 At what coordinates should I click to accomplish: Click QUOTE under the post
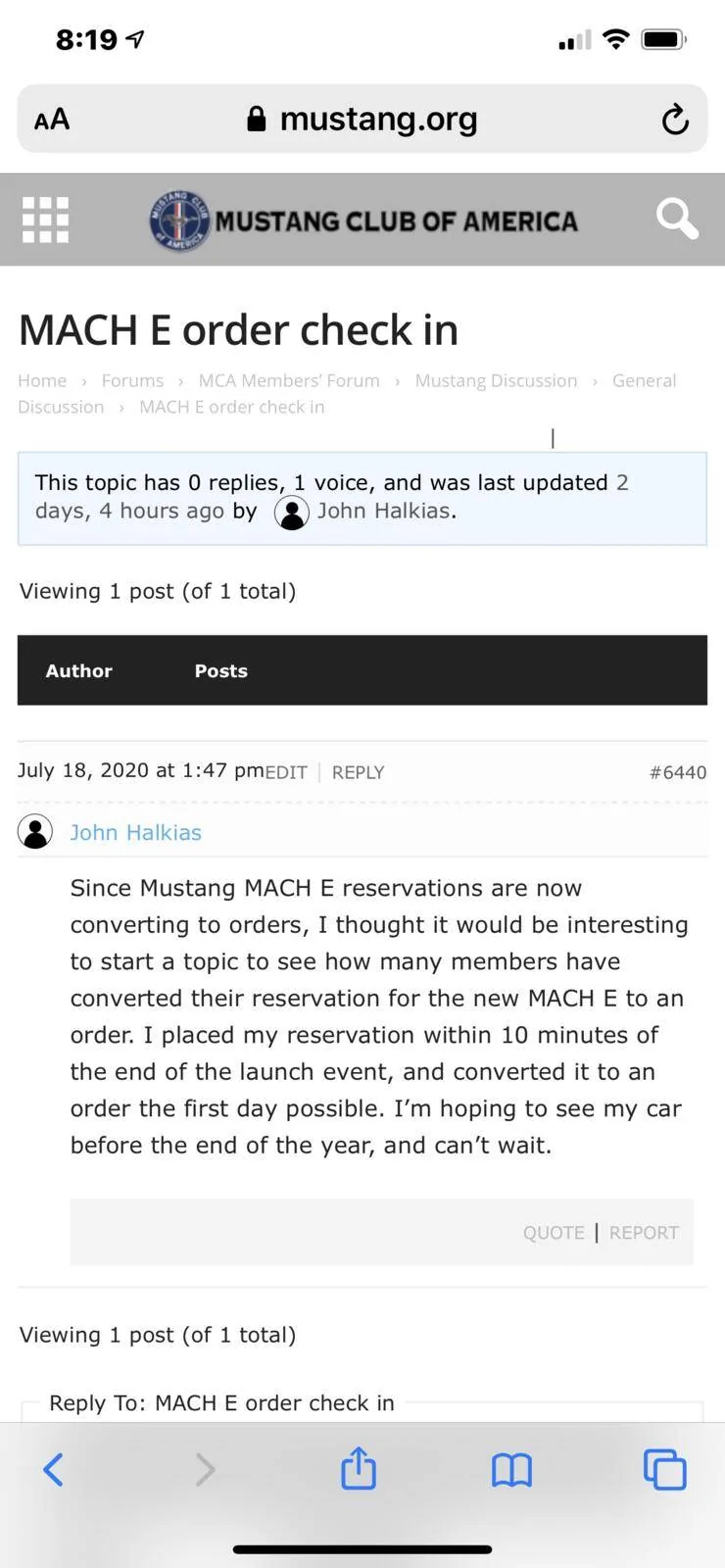click(x=554, y=1233)
